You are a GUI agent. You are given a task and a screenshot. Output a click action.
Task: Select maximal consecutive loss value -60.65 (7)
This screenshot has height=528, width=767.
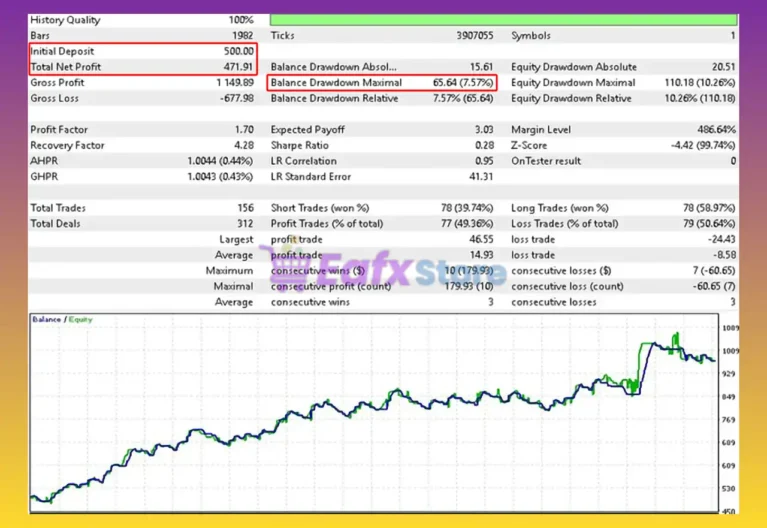point(714,286)
